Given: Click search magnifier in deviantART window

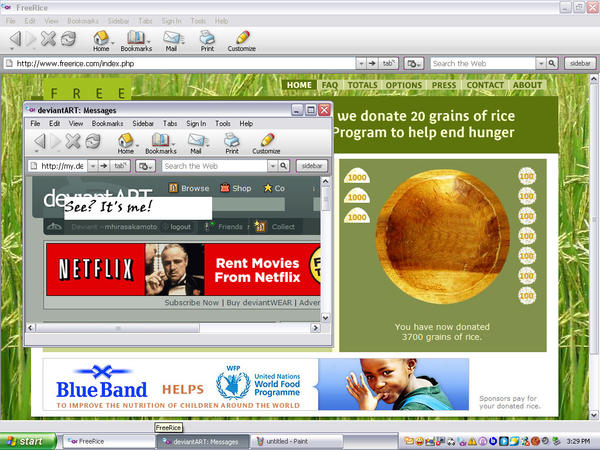Looking at the screenshot, I should click(x=284, y=166).
